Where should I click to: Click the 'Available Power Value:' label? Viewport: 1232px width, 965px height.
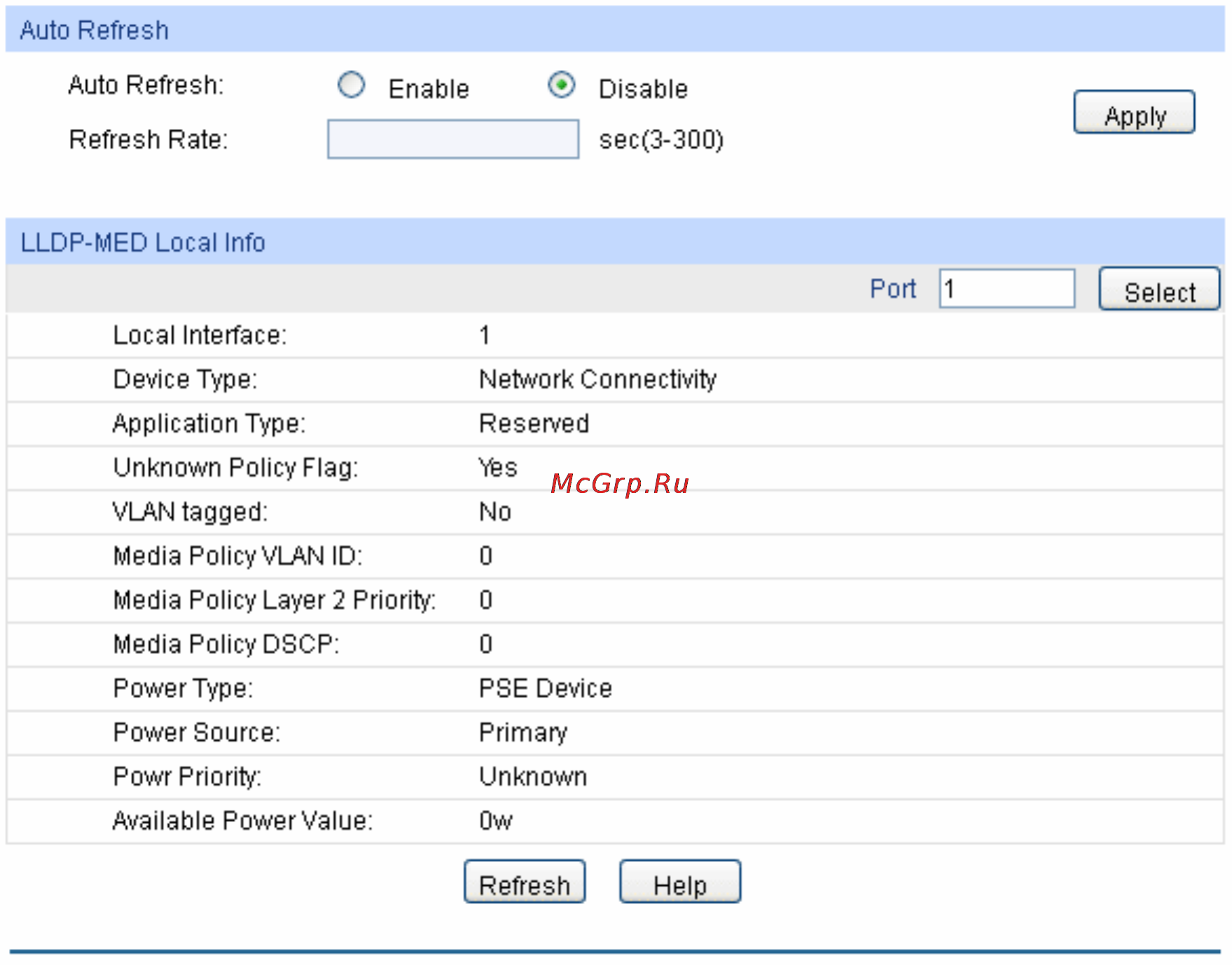coord(242,821)
